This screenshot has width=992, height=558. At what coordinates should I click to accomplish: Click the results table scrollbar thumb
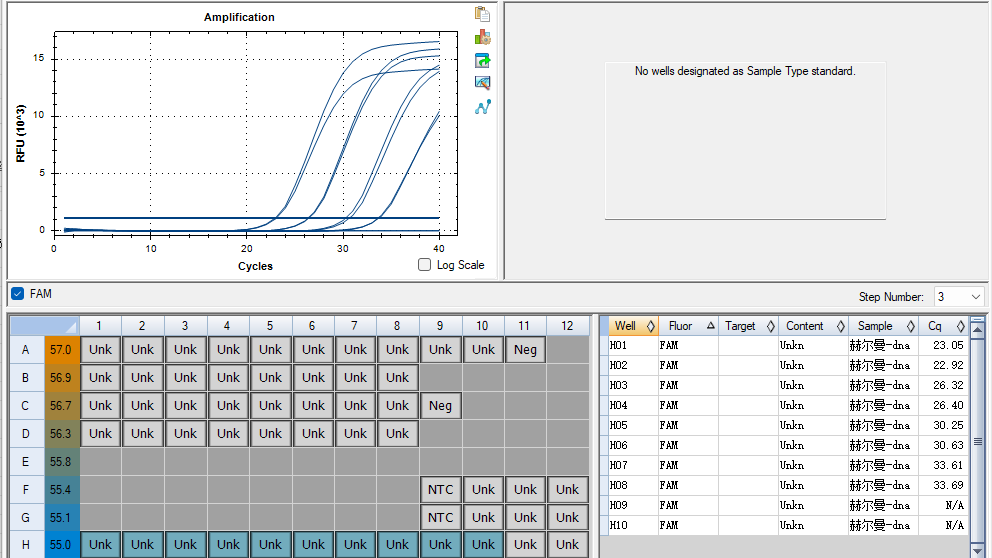(977, 441)
